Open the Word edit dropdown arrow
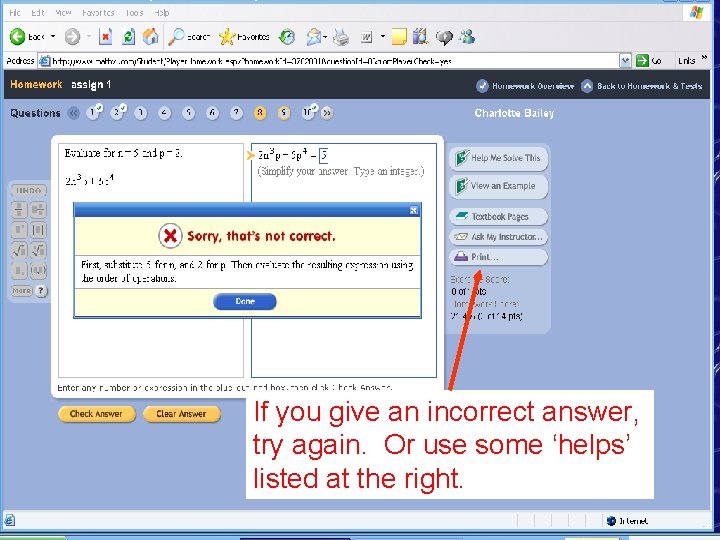The width and height of the screenshot is (720, 540). [382, 36]
